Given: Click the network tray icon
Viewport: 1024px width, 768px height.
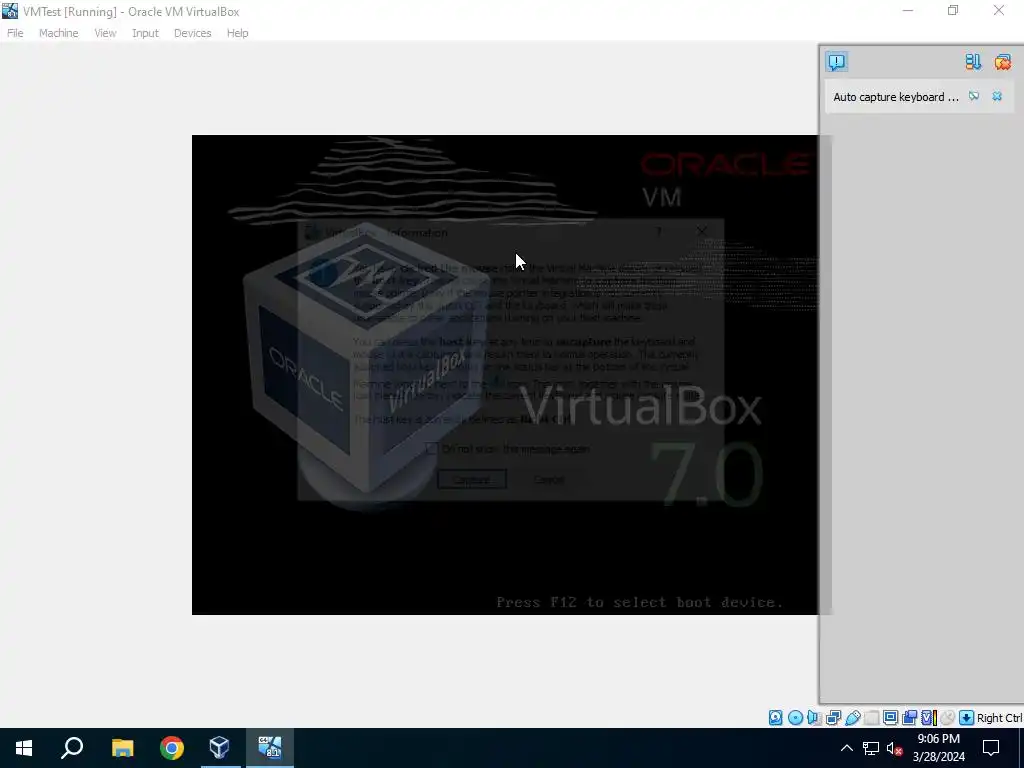Looking at the screenshot, I should [x=871, y=748].
